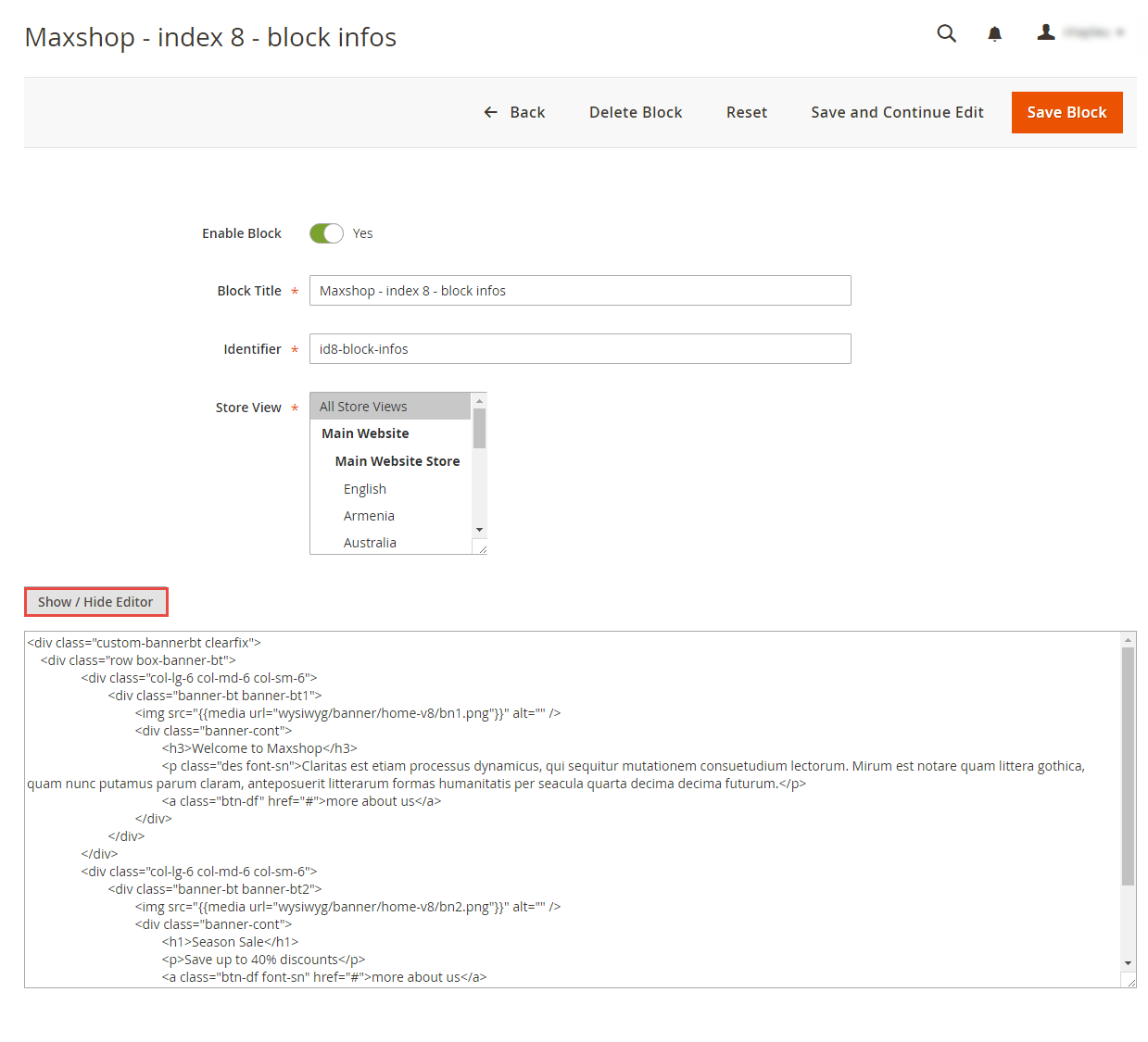
Task: Click inside the HTML content textarea
Action: click(573, 810)
